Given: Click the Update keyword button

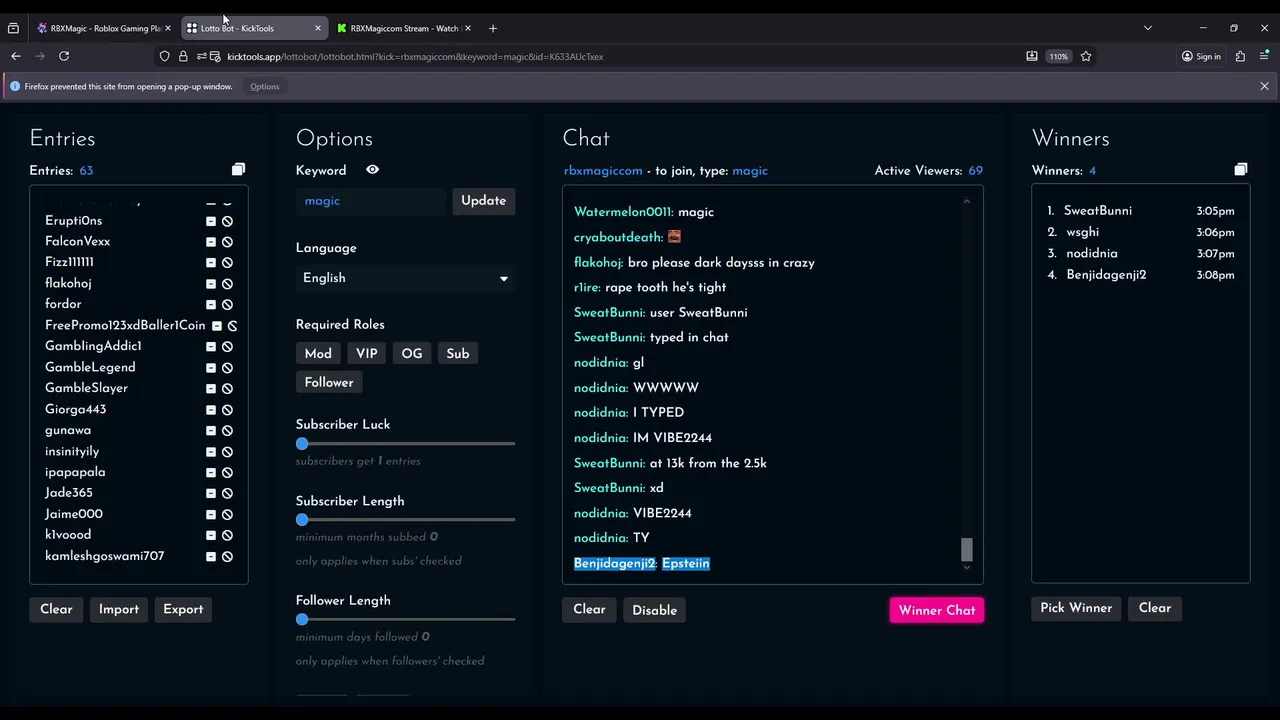Looking at the screenshot, I should 483,201.
